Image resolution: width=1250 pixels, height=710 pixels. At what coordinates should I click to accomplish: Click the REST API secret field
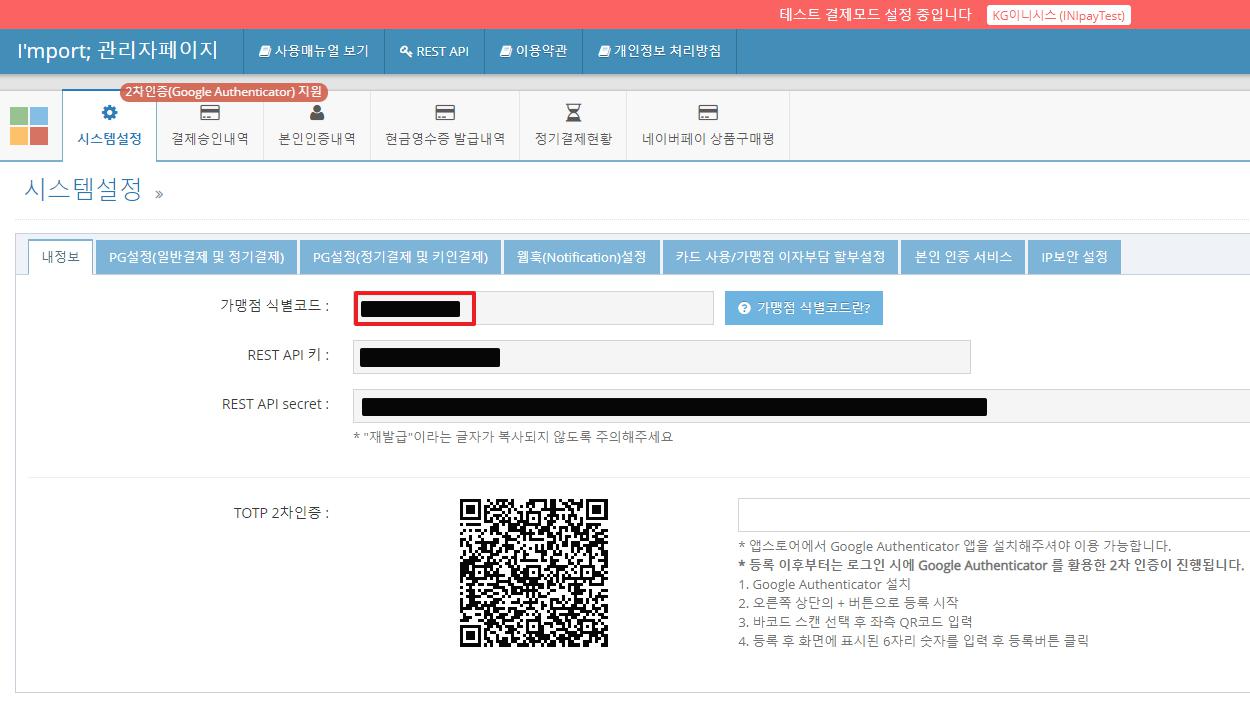tap(801, 406)
